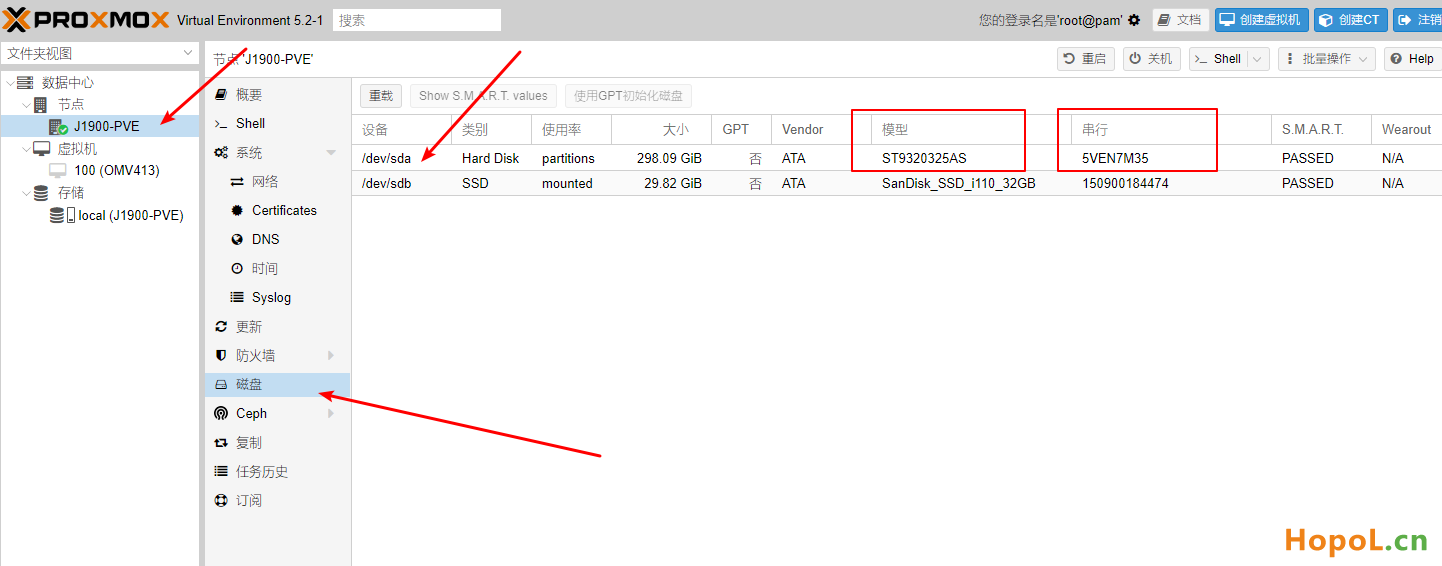Collapse the 虚拟机 tree group
This screenshot has height=566, width=1442.
(26, 149)
